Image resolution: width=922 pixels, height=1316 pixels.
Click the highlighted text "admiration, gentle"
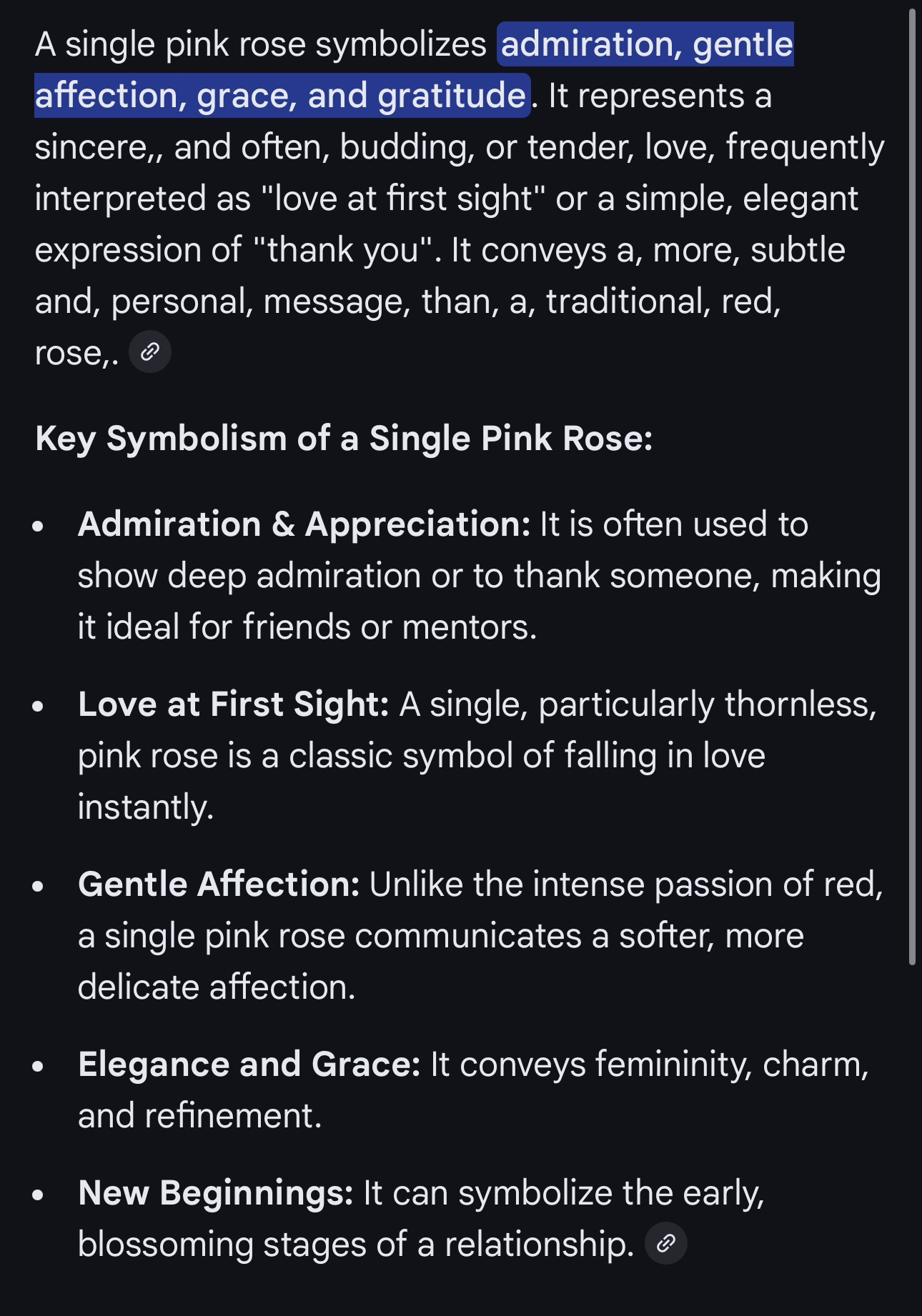point(646,44)
